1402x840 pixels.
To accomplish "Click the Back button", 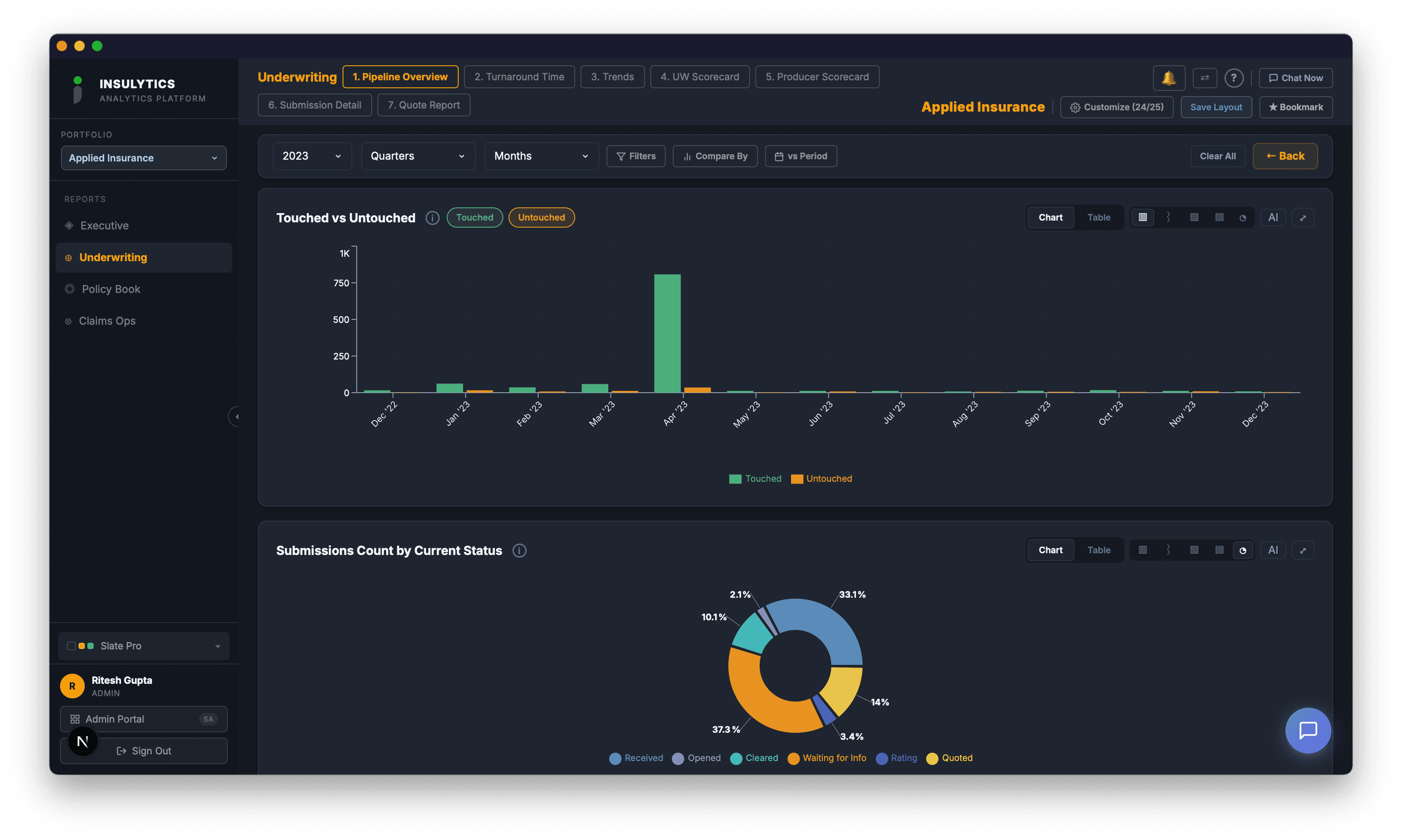I will coord(1285,156).
